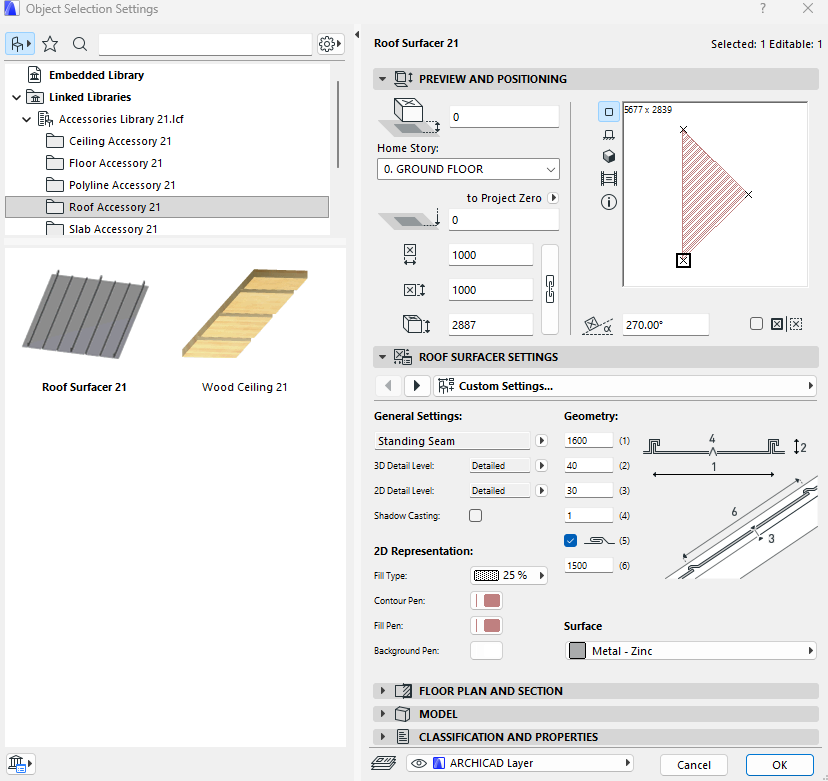
Task: Toggle chain link between dimension fields
Action: click(x=550, y=289)
